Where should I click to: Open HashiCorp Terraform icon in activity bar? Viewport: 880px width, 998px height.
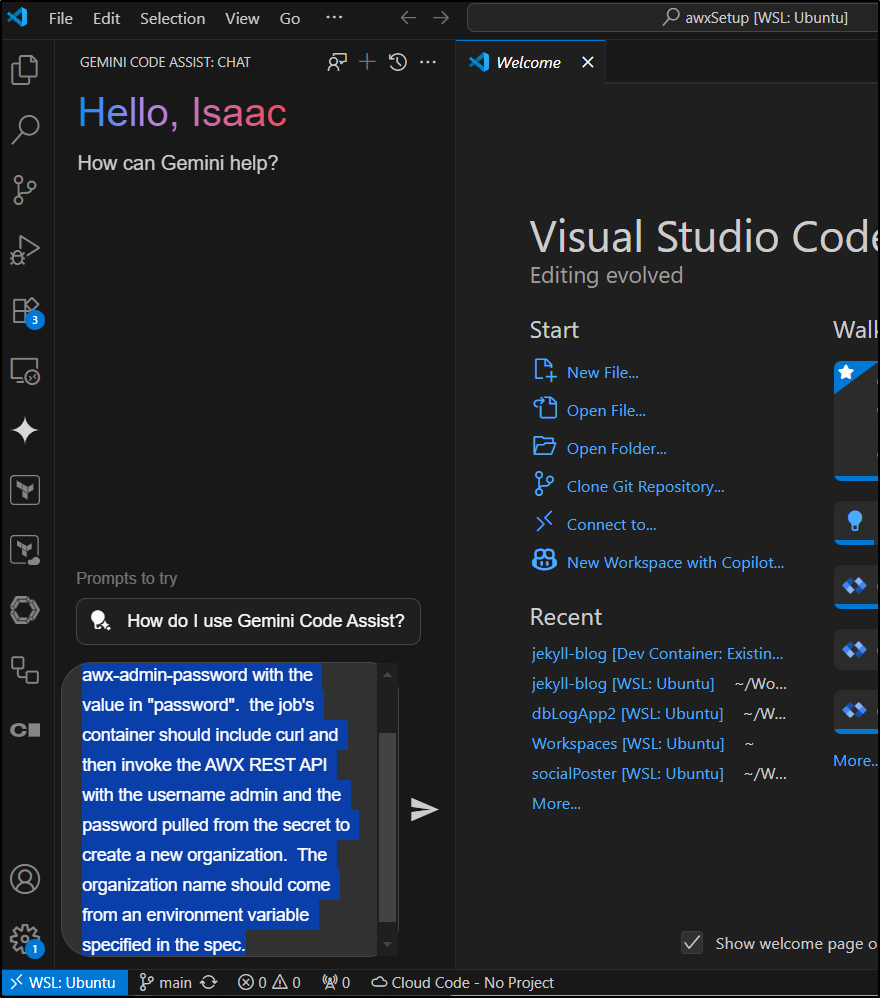[25, 490]
